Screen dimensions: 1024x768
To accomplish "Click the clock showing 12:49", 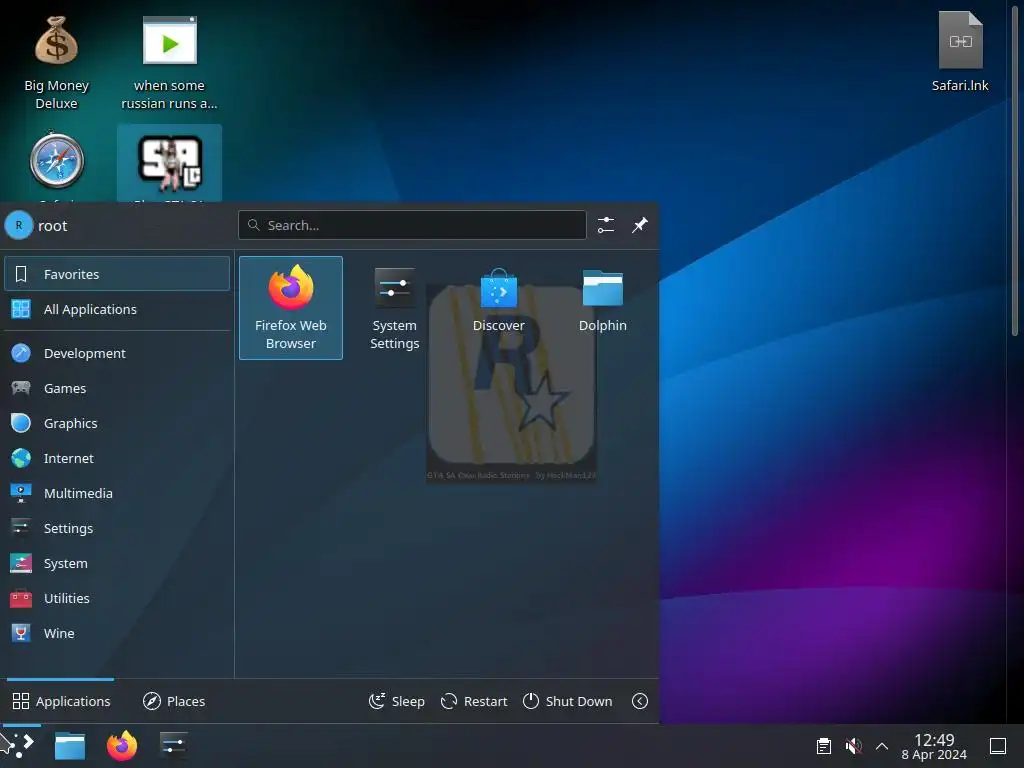I will click(x=934, y=746).
